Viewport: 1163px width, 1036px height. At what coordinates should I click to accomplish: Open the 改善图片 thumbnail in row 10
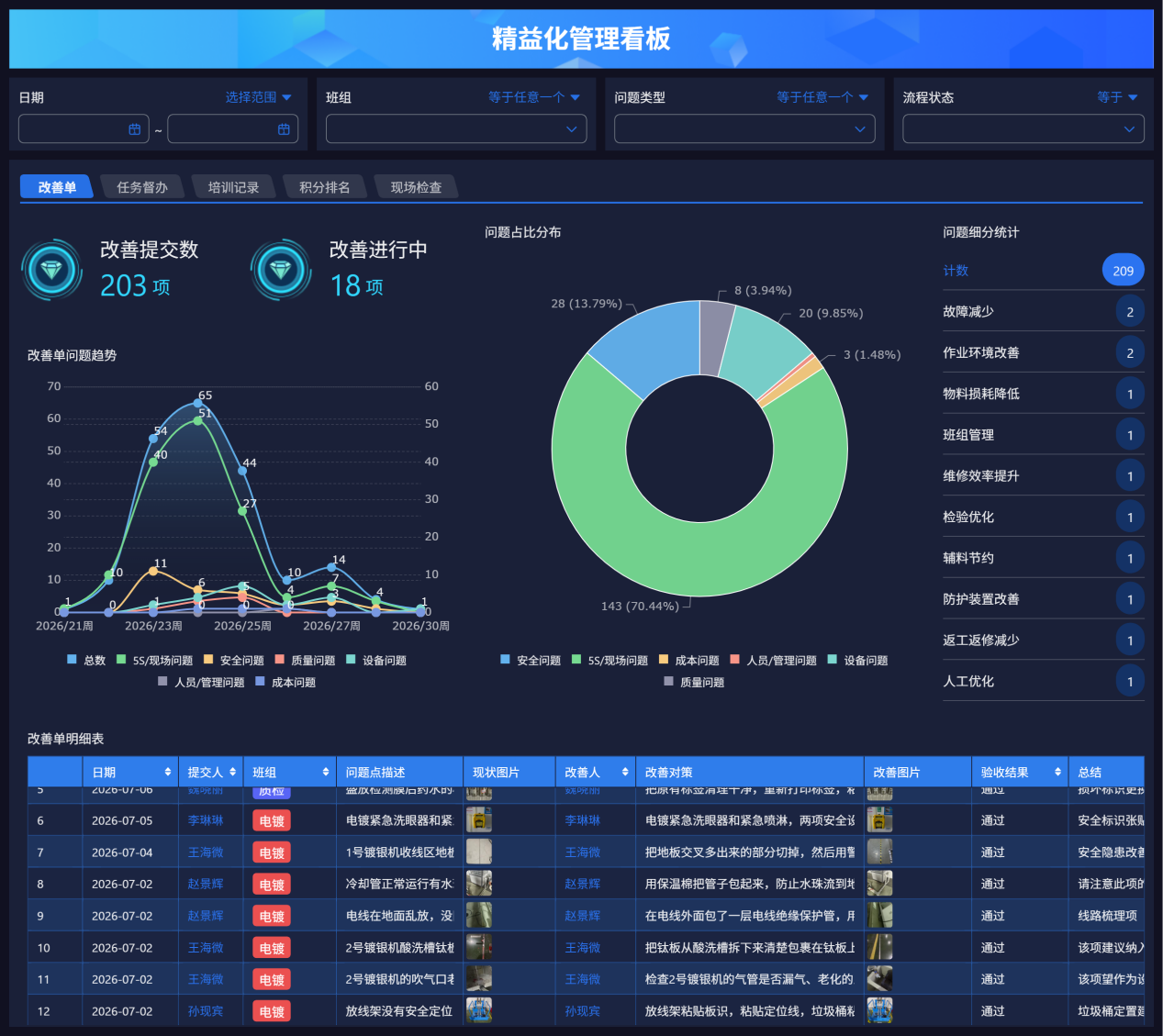pos(880,947)
